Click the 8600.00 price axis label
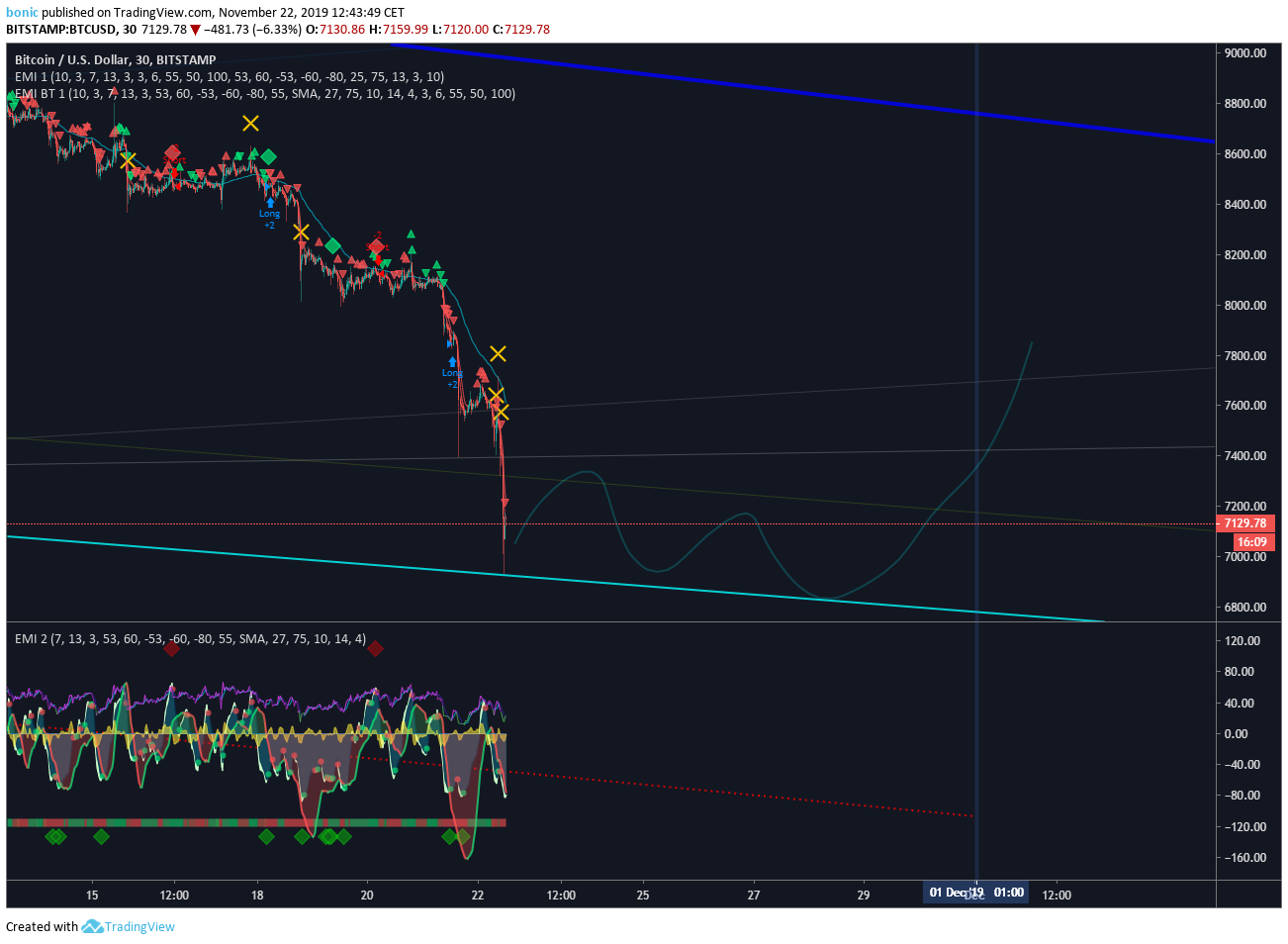The width and height of the screenshot is (1288, 944). click(1244, 154)
